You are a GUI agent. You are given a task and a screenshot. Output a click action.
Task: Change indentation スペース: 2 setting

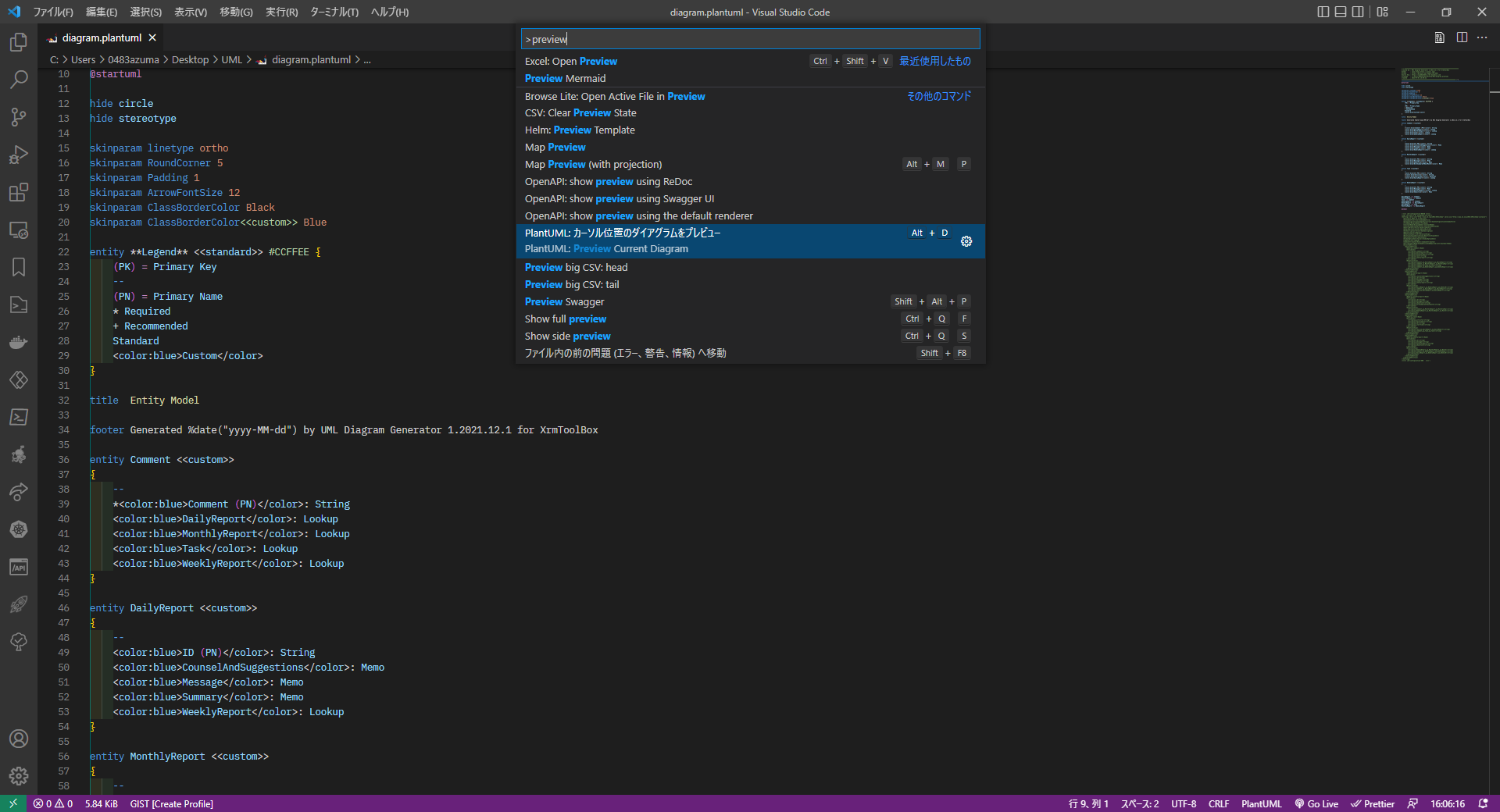(1140, 803)
